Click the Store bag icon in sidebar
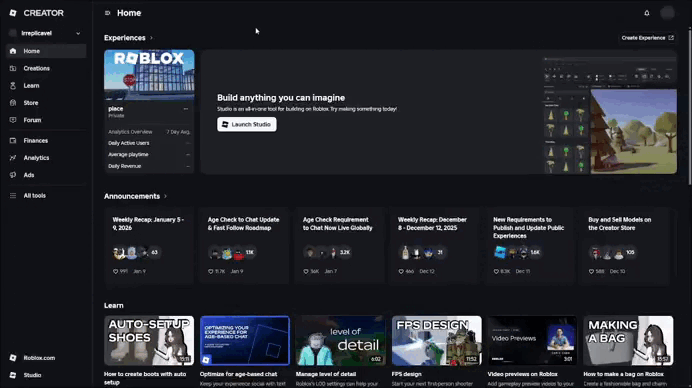The image size is (692, 388). 13,103
